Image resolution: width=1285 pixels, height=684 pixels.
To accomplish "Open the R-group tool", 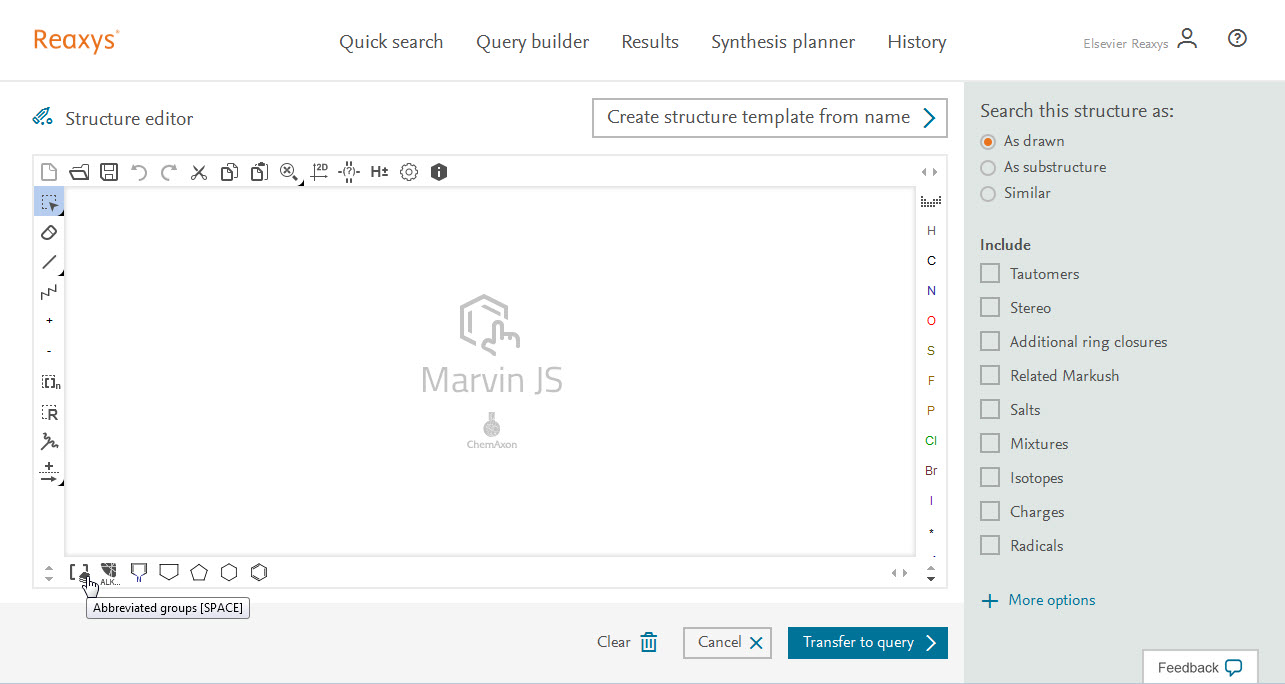I will (x=49, y=412).
